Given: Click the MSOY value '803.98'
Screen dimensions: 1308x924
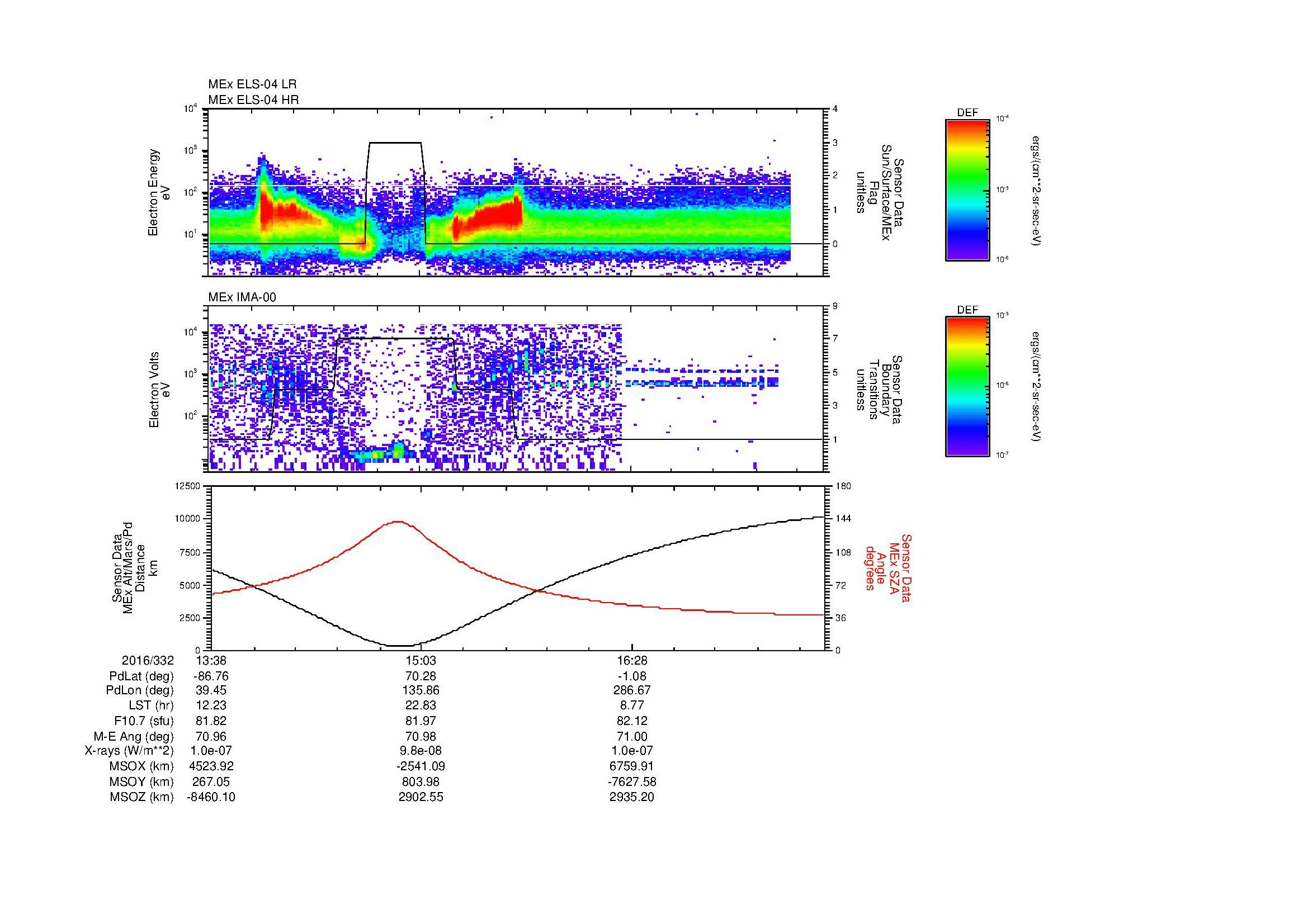Looking at the screenshot, I should pyautogui.click(x=421, y=782).
